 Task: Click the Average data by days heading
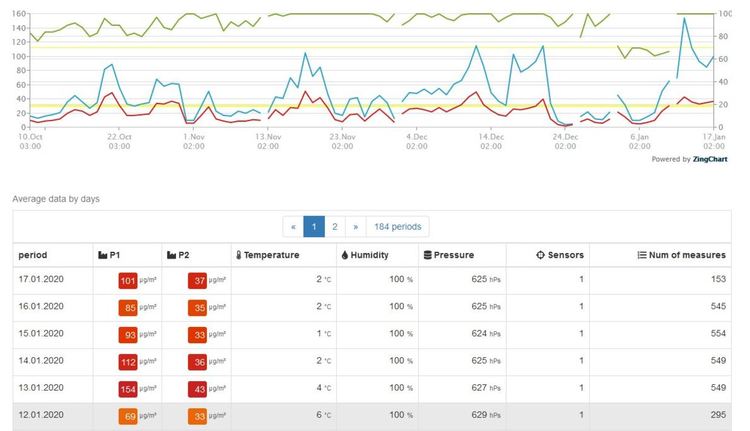click(56, 199)
